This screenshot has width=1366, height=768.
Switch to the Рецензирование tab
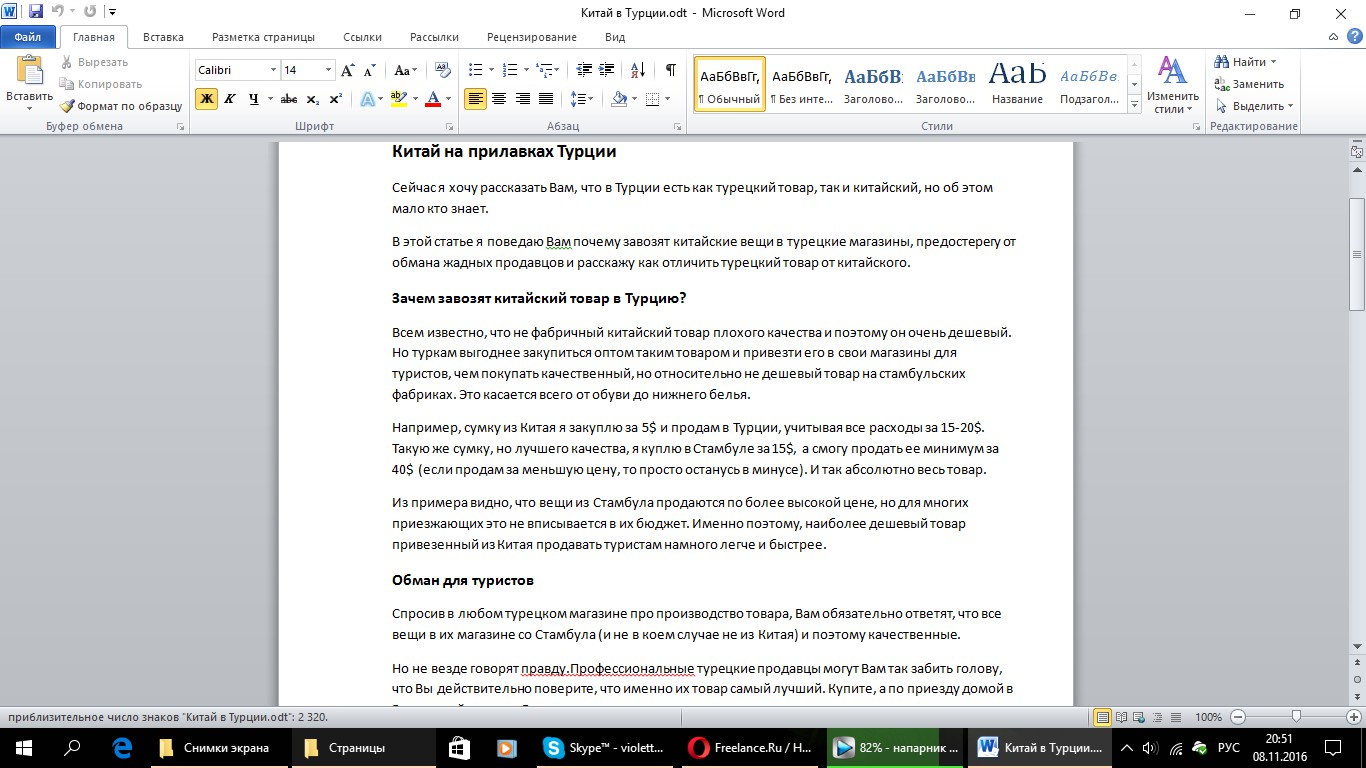click(x=531, y=37)
